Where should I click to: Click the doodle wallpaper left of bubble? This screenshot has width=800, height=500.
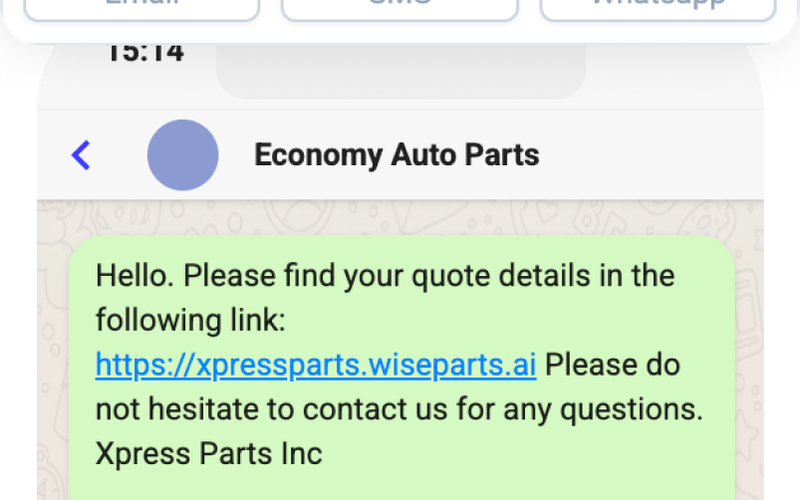coord(52,350)
